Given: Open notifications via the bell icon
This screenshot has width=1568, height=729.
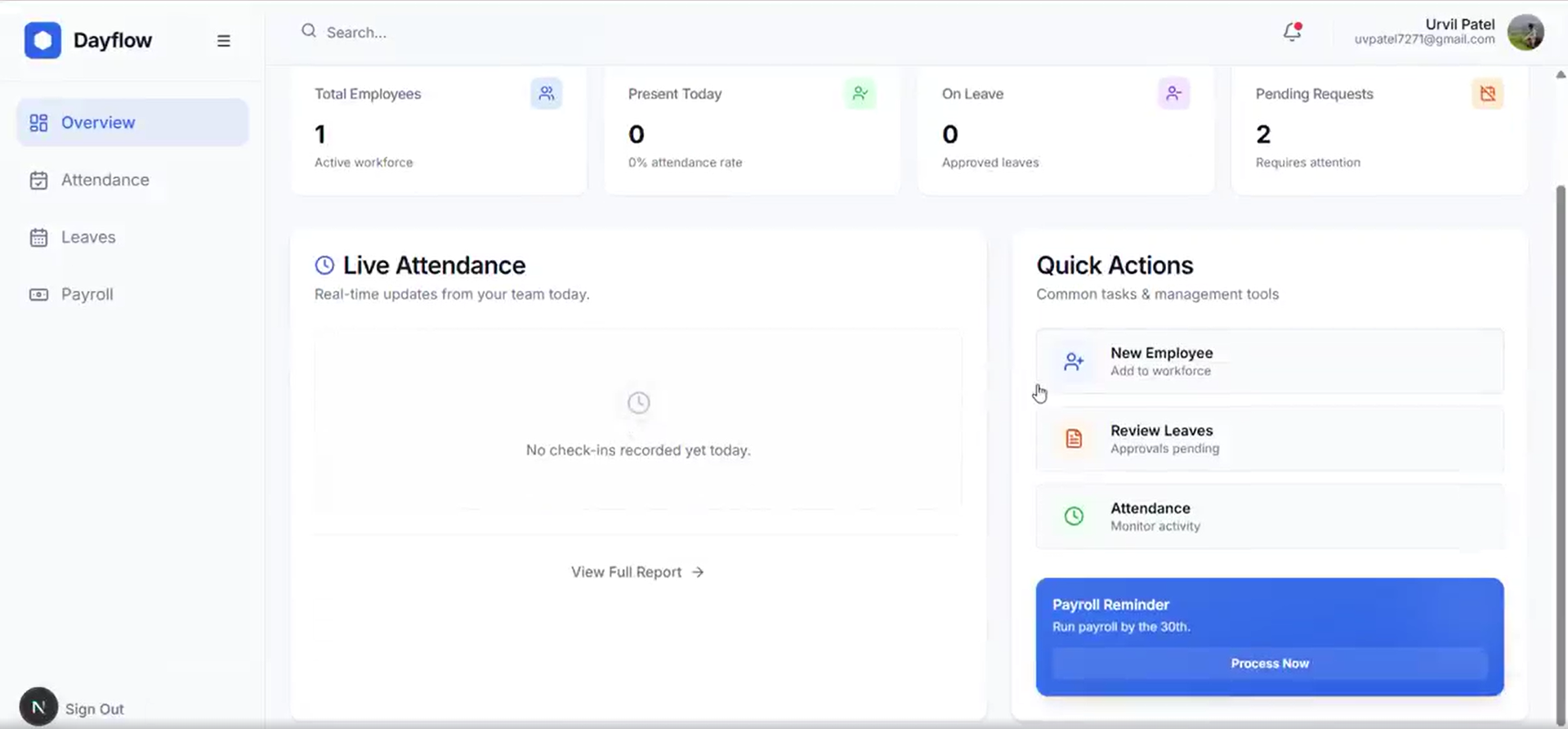Looking at the screenshot, I should (1291, 32).
